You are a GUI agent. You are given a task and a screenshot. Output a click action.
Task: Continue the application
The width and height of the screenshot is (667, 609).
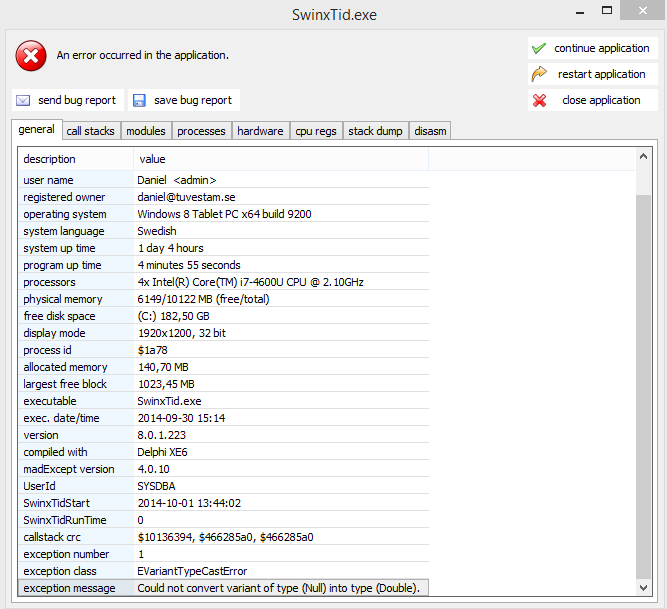click(x=593, y=48)
